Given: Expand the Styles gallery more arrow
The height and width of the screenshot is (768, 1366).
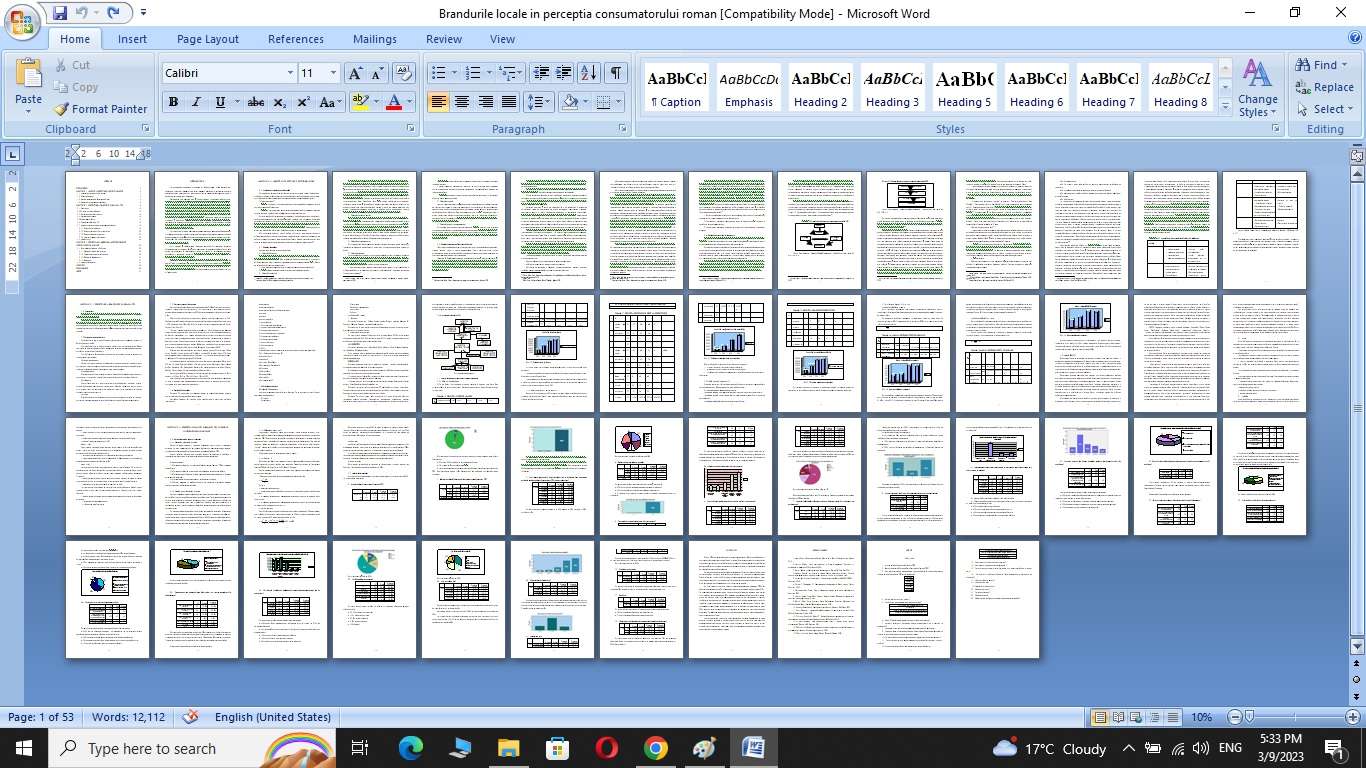Looking at the screenshot, I should (x=1226, y=106).
